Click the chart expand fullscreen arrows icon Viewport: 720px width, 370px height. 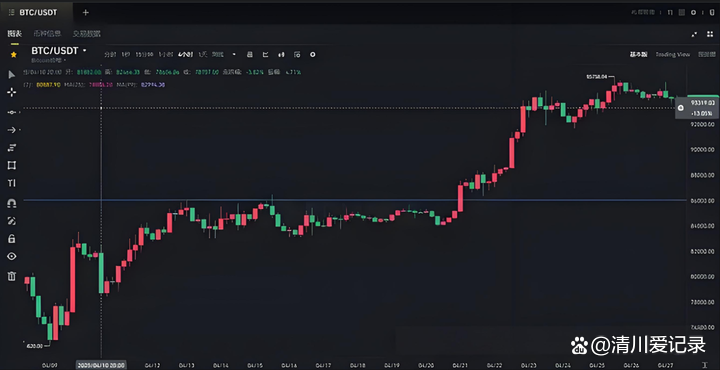click(x=695, y=34)
